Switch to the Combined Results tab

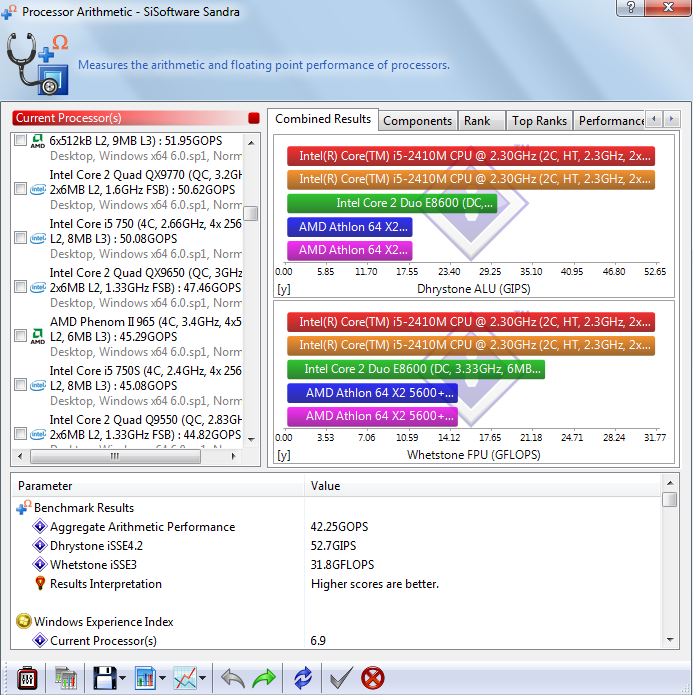point(323,119)
